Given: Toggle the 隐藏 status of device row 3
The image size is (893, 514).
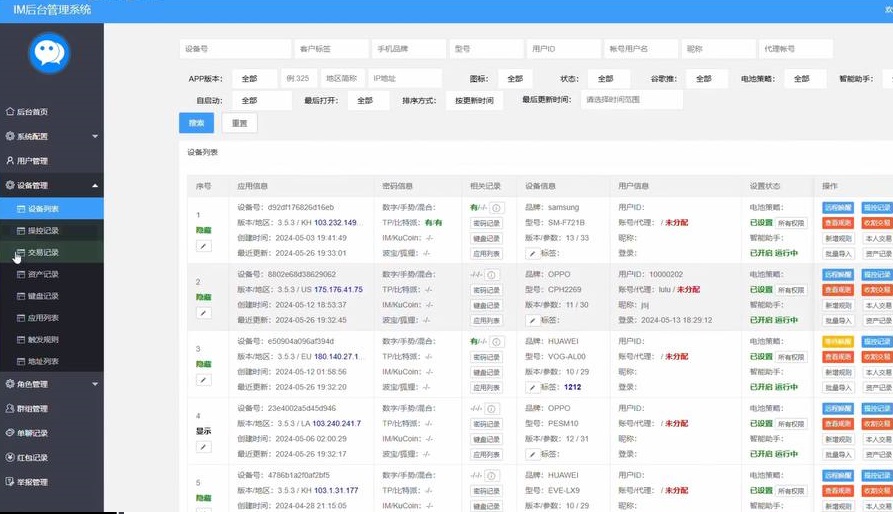Looking at the screenshot, I should coord(203,364).
